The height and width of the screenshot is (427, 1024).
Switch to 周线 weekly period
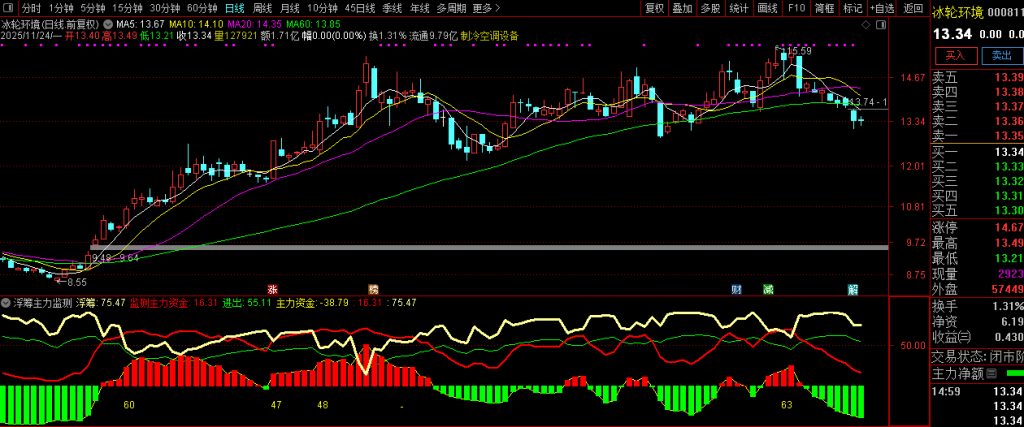262,8
